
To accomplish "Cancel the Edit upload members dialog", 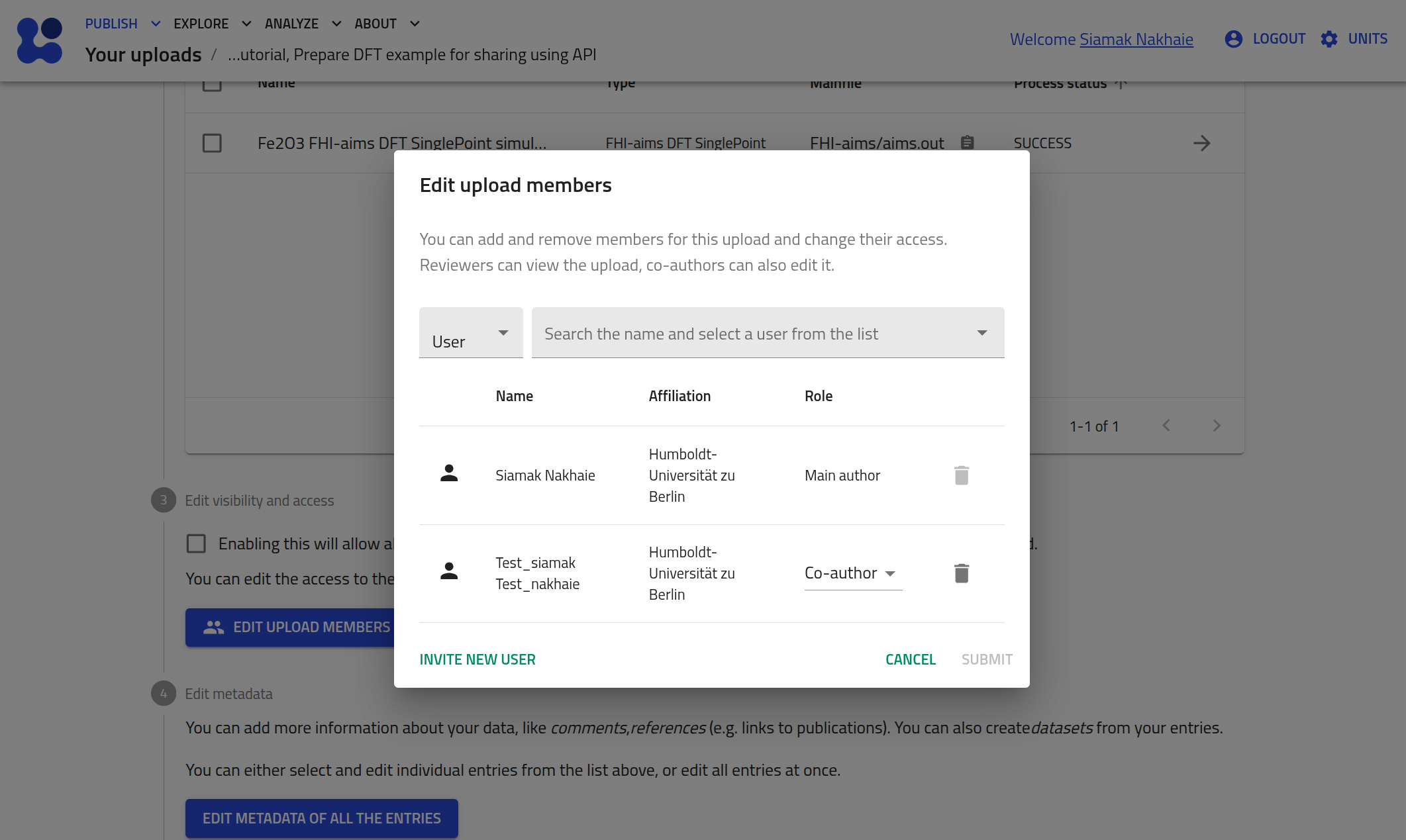I will click(x=910, y=659).
